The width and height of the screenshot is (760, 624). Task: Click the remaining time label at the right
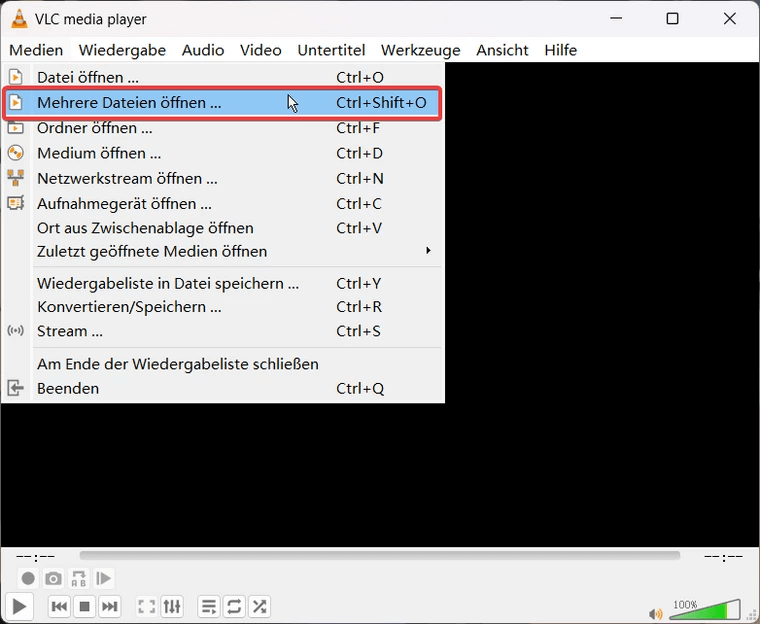tap(723, 556)
